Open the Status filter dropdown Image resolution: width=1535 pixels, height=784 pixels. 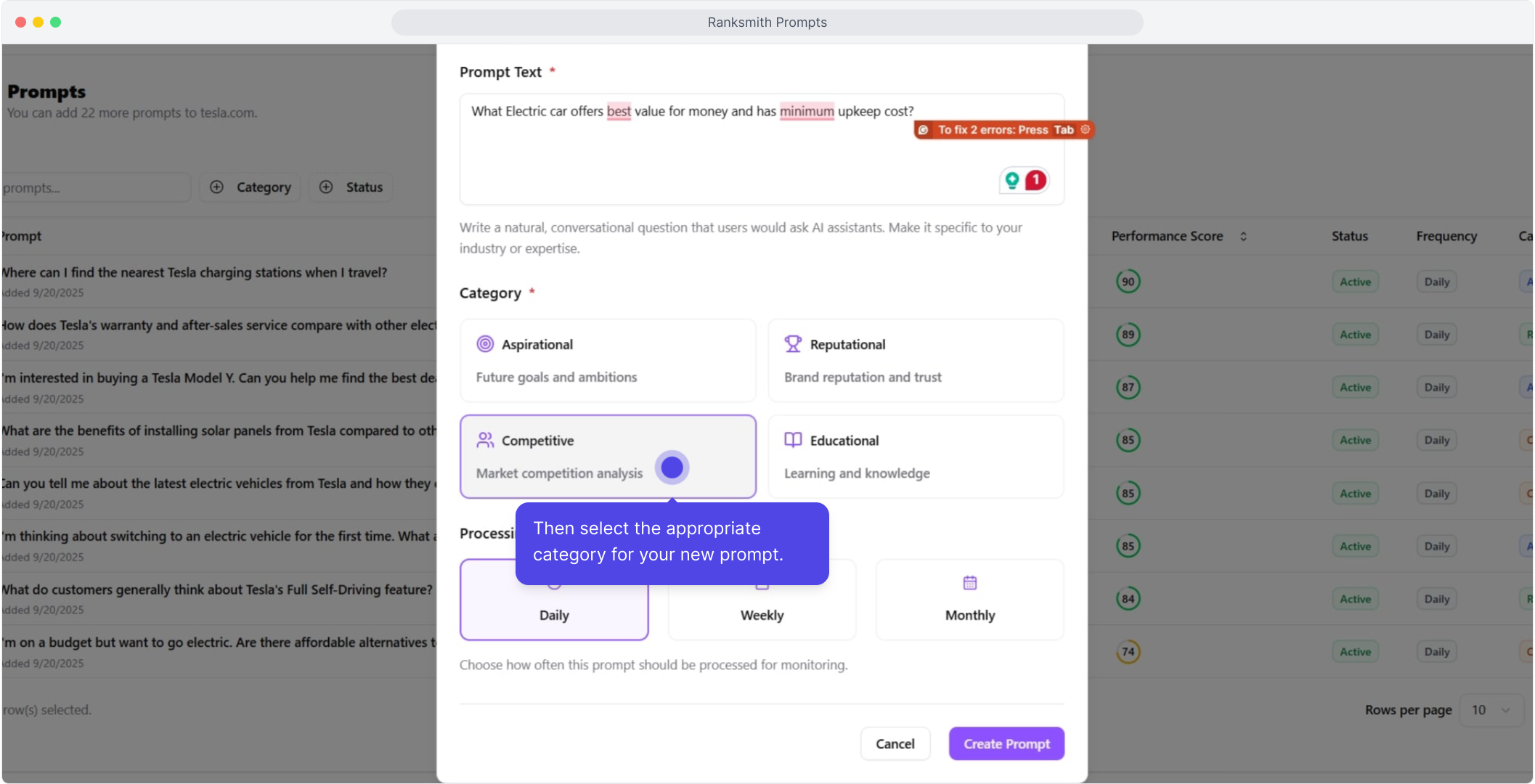351,187
